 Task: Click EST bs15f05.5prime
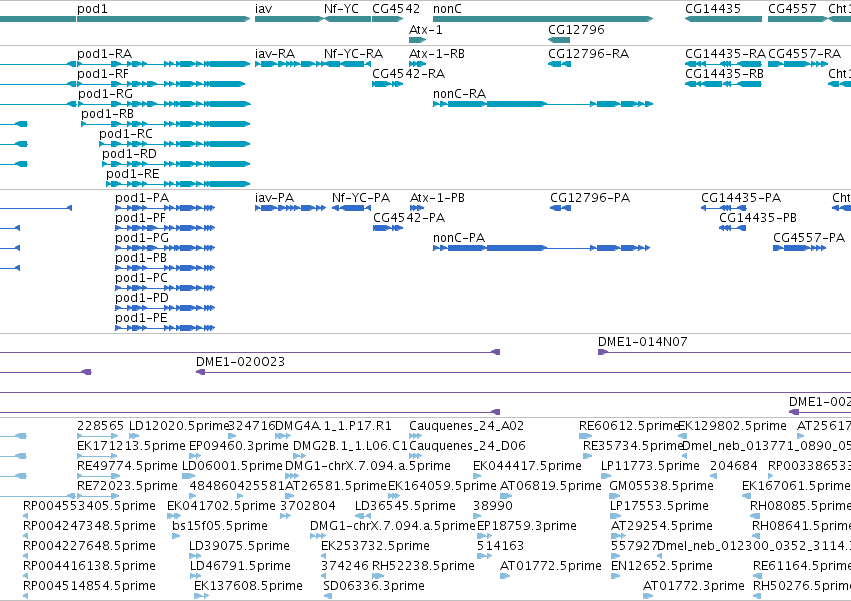point(220,526)
